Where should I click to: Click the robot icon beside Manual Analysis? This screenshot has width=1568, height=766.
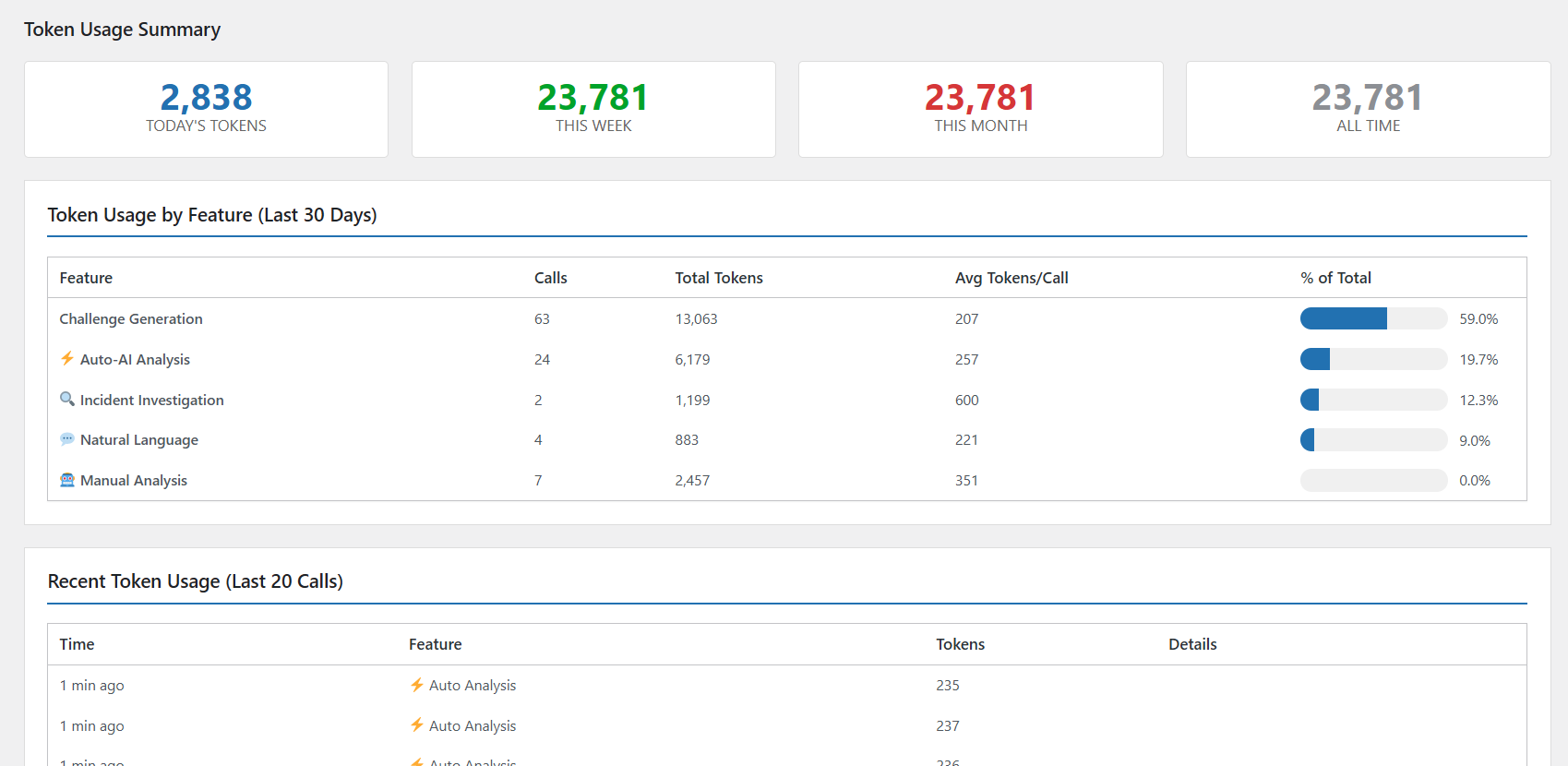point(67,480)
